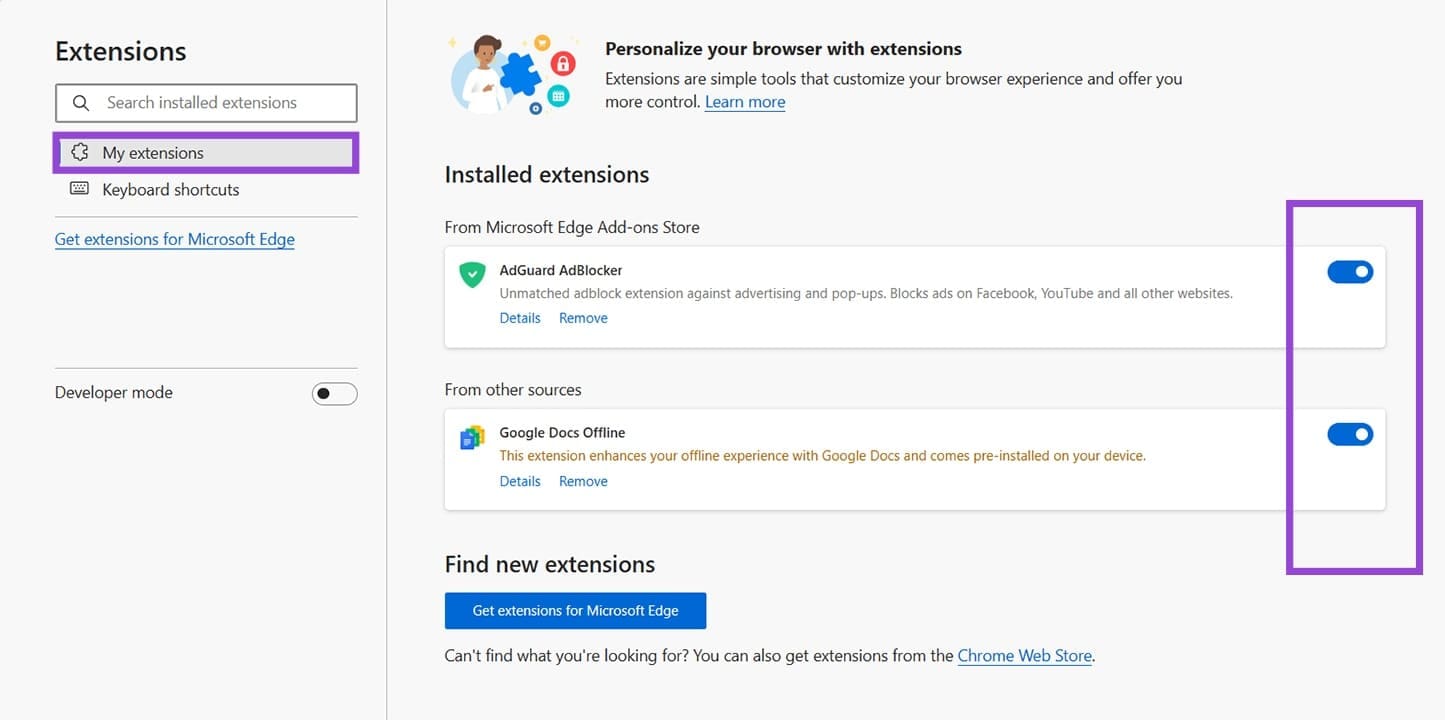The image size is (1445, 720).
Task: Open the Chrome Web Store link
Action: pyautogui.click(x=1024, y=656)
